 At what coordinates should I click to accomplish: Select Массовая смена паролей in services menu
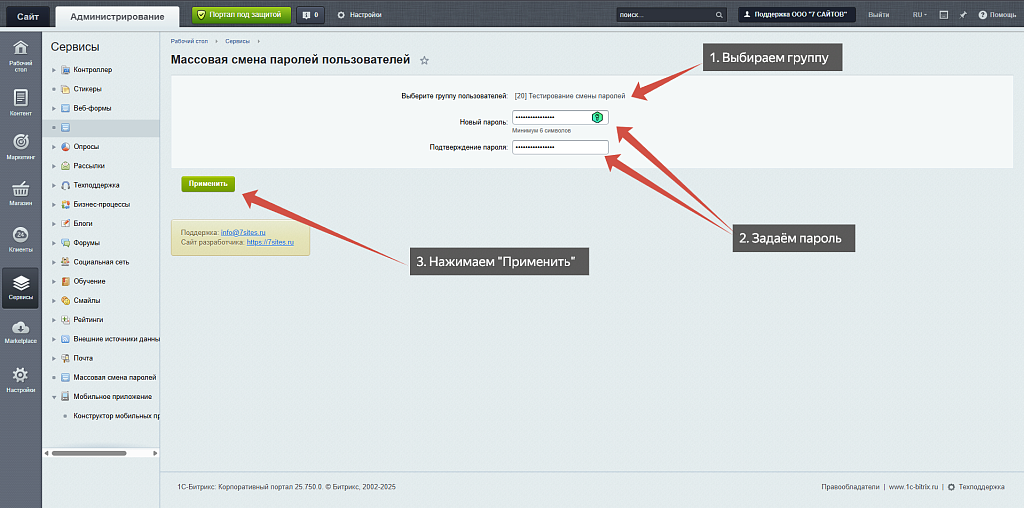click(114, 377)
